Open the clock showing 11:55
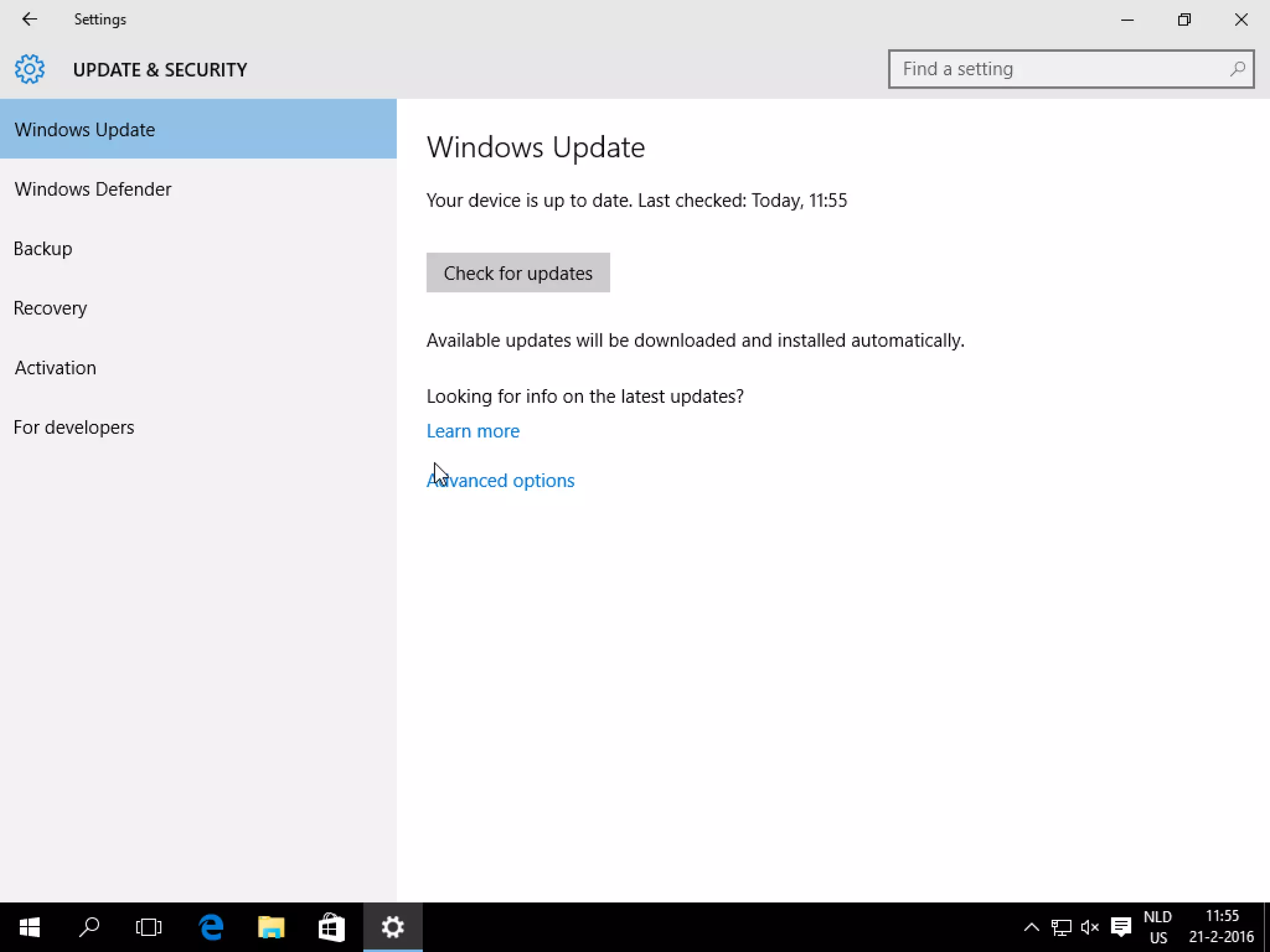Viewport: 1270px width, 952px height. pyautogui.click(x=1221, y=927)
